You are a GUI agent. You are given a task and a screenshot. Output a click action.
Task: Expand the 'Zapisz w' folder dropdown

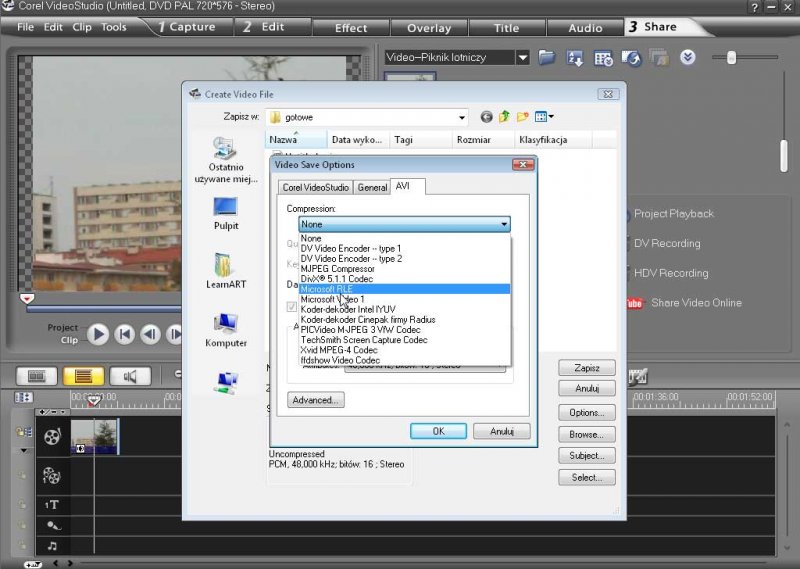pos(460,117)
